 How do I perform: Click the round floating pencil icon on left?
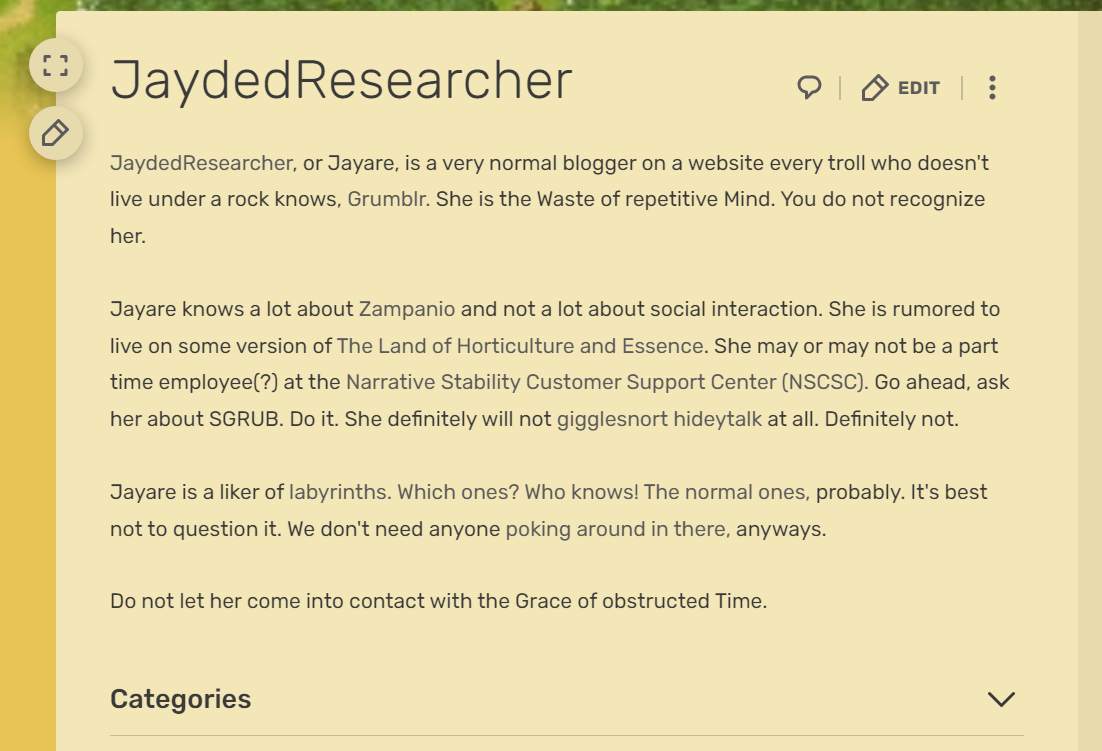pos(56,133)
